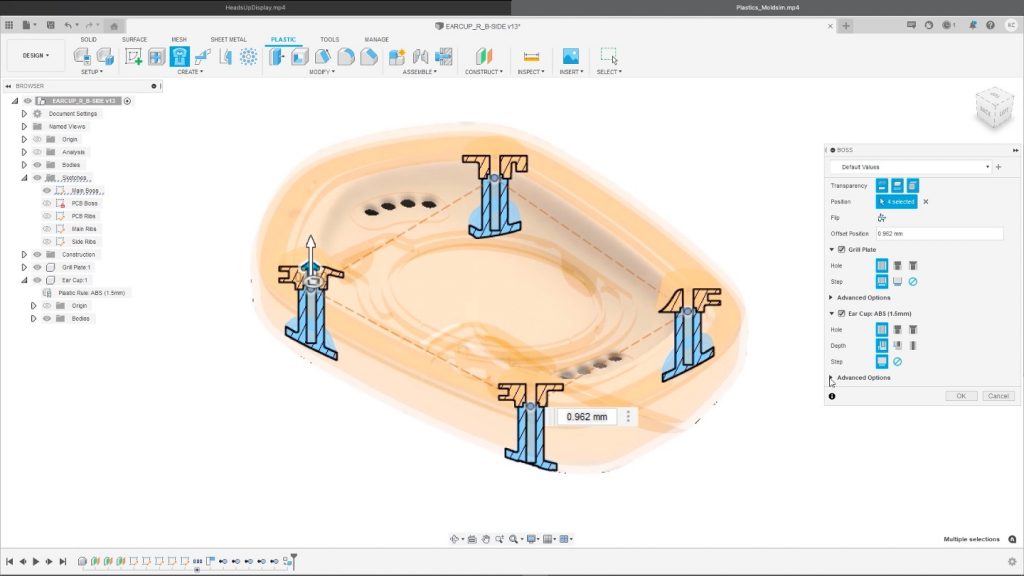Click the Insert image icon

click(x=570, y=57)
